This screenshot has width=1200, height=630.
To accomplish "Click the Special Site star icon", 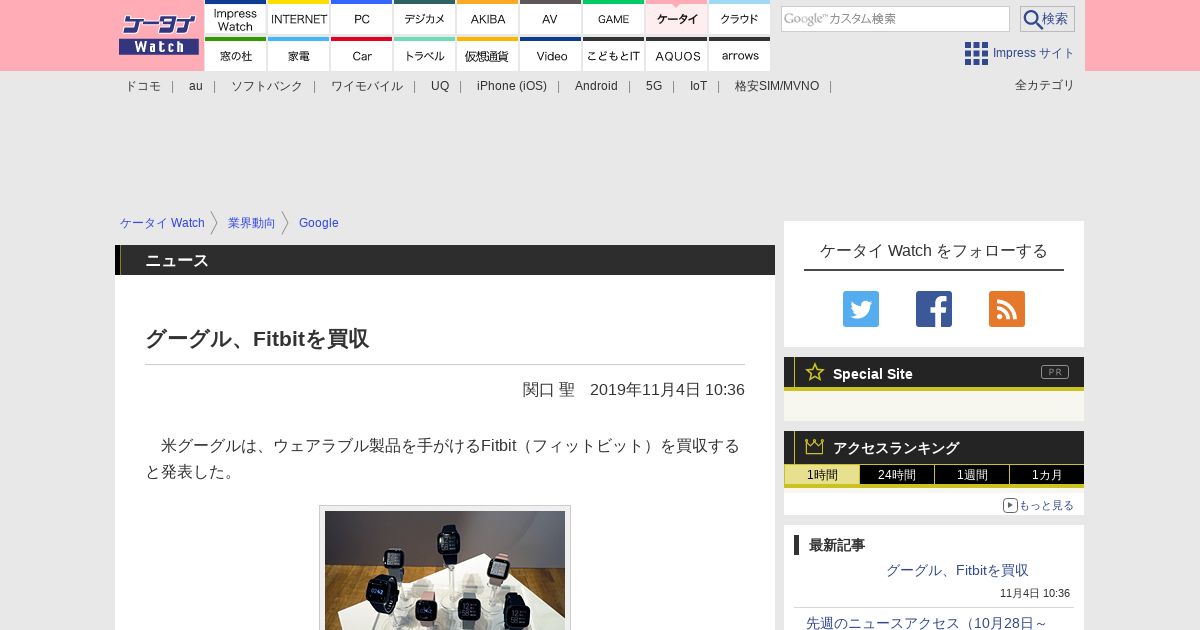I will tap(815, 372).
